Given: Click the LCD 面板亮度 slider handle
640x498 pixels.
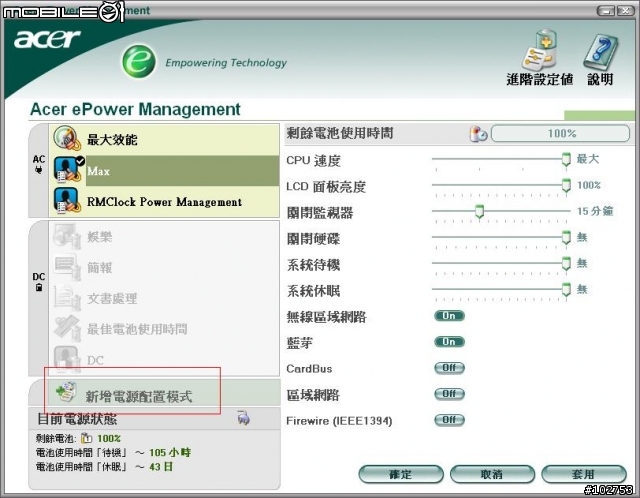Looking at the screenshot, I should pyautogui.click(x=566, y=185).
